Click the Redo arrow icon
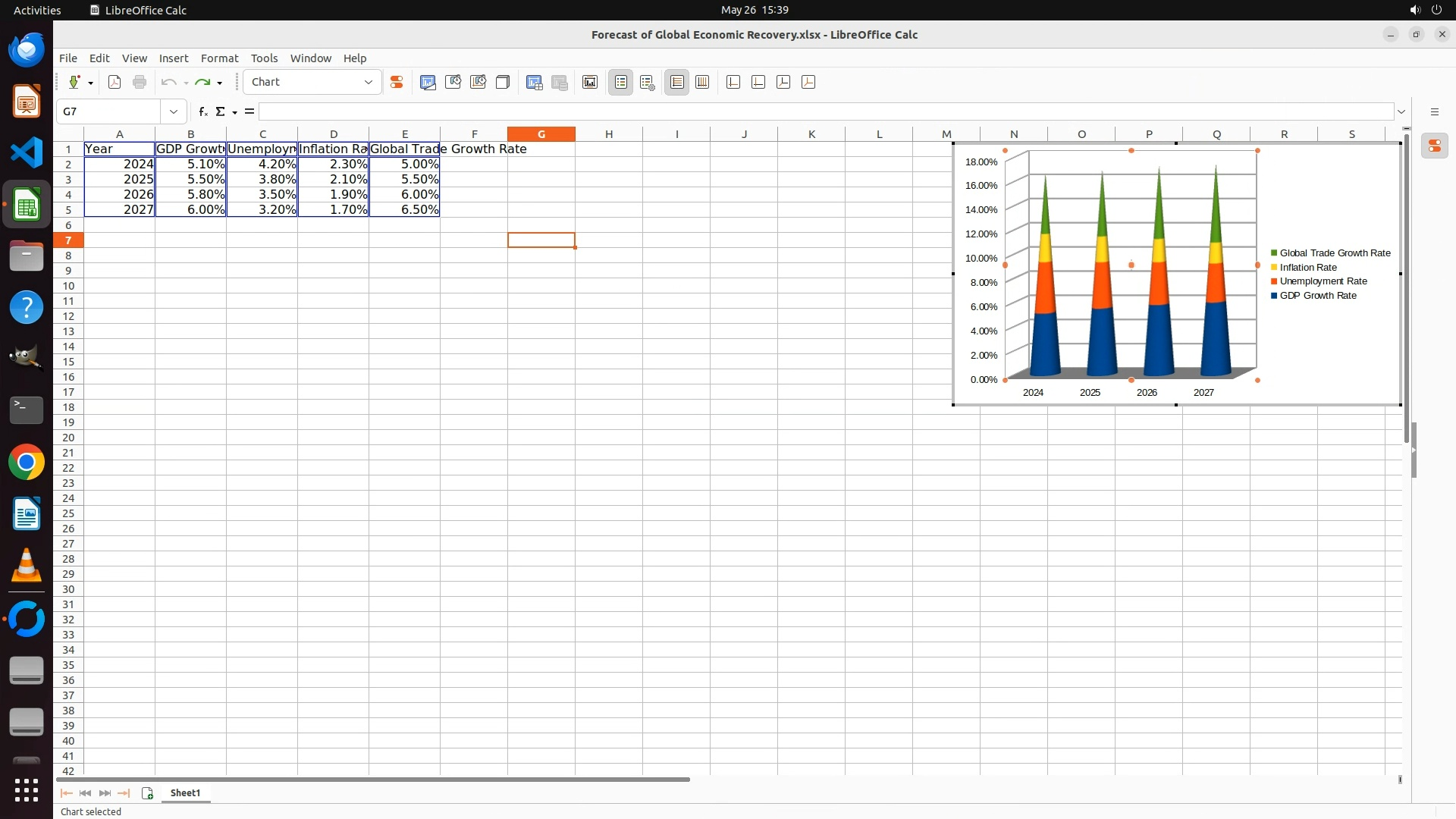The image size is (1456, 819). point(202,82)
